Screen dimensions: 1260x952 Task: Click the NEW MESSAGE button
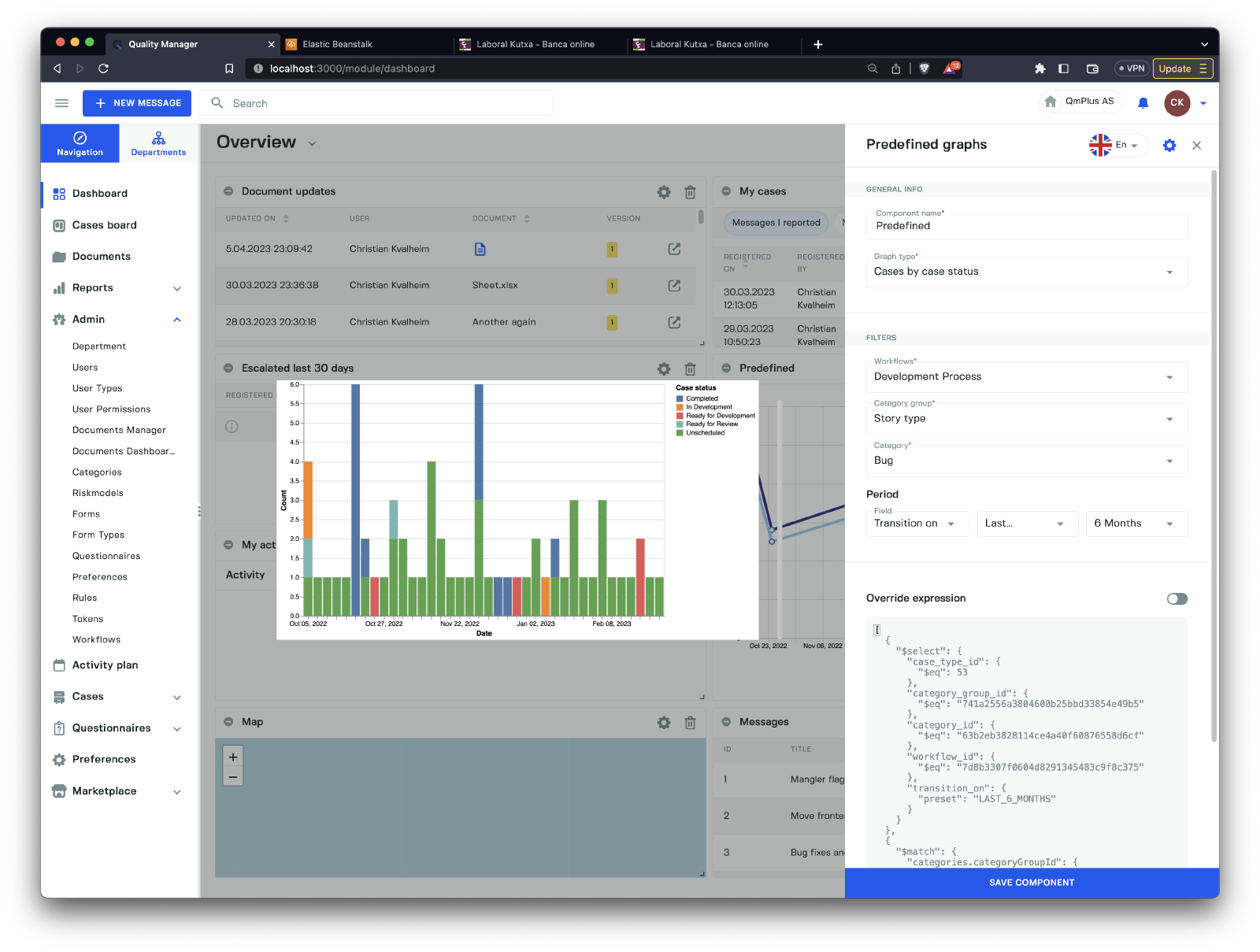tap(137, 103)
